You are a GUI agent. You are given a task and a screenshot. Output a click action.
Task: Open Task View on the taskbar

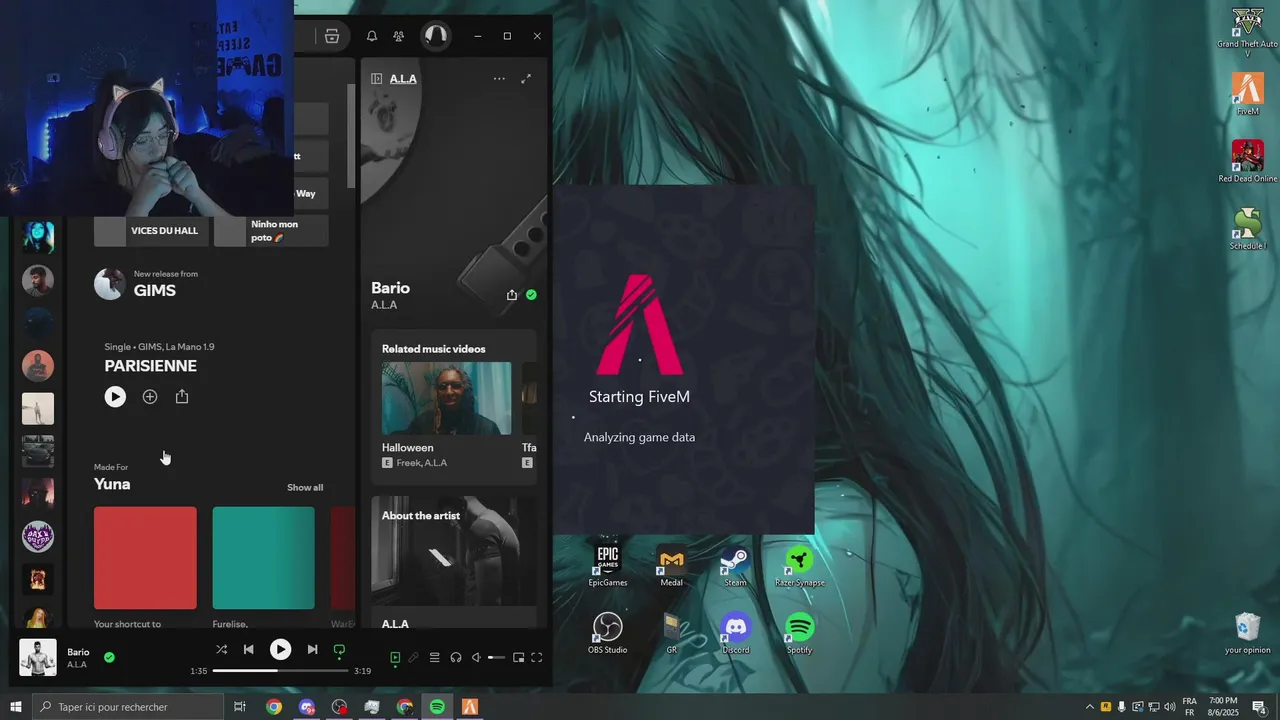(x=240, y=707)
